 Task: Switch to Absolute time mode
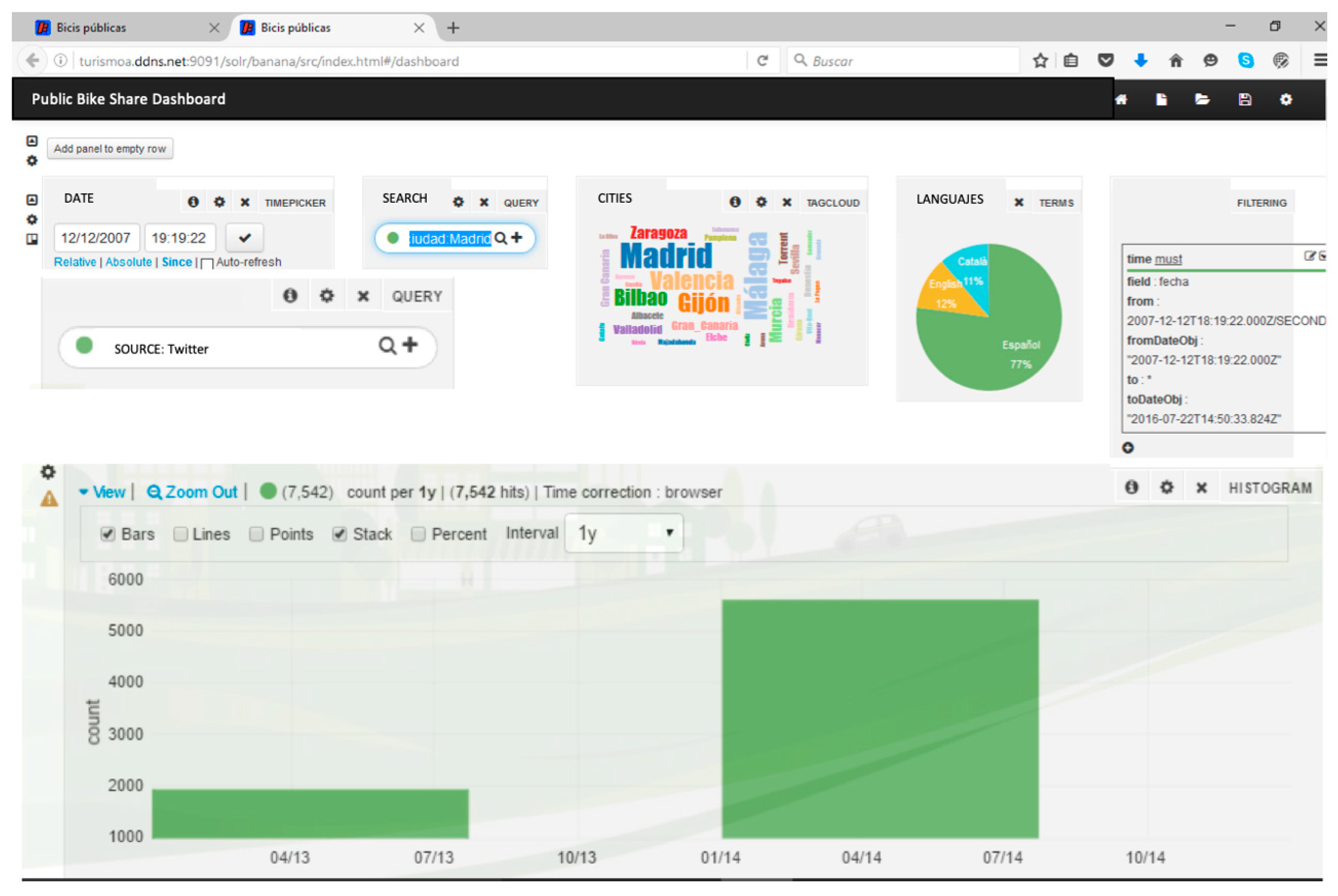click(128, 262)
